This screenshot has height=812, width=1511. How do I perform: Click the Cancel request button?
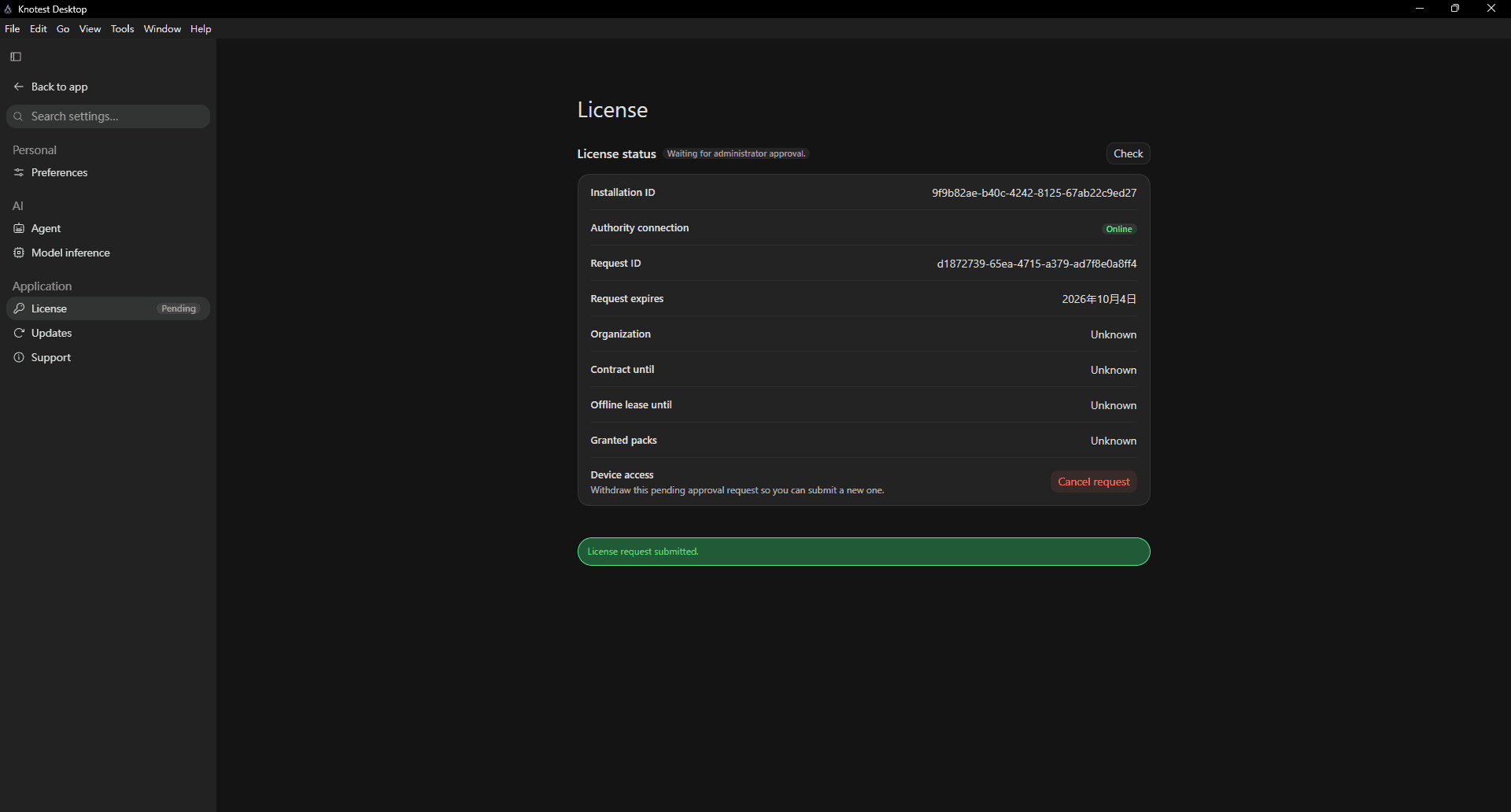[1093, 482]
